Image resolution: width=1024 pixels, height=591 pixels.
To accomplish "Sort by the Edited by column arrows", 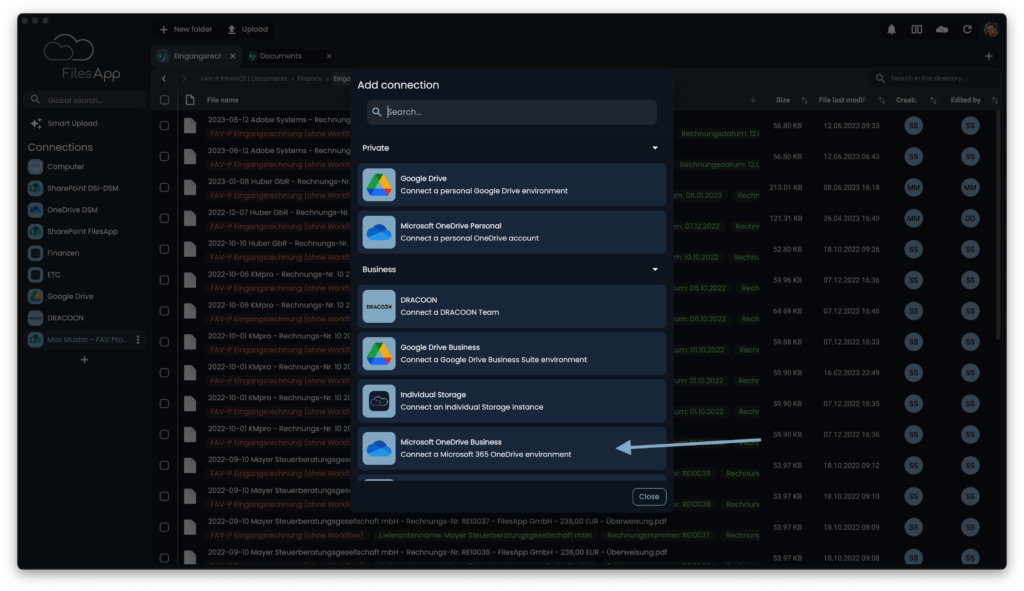I will [x=995, y=100].
